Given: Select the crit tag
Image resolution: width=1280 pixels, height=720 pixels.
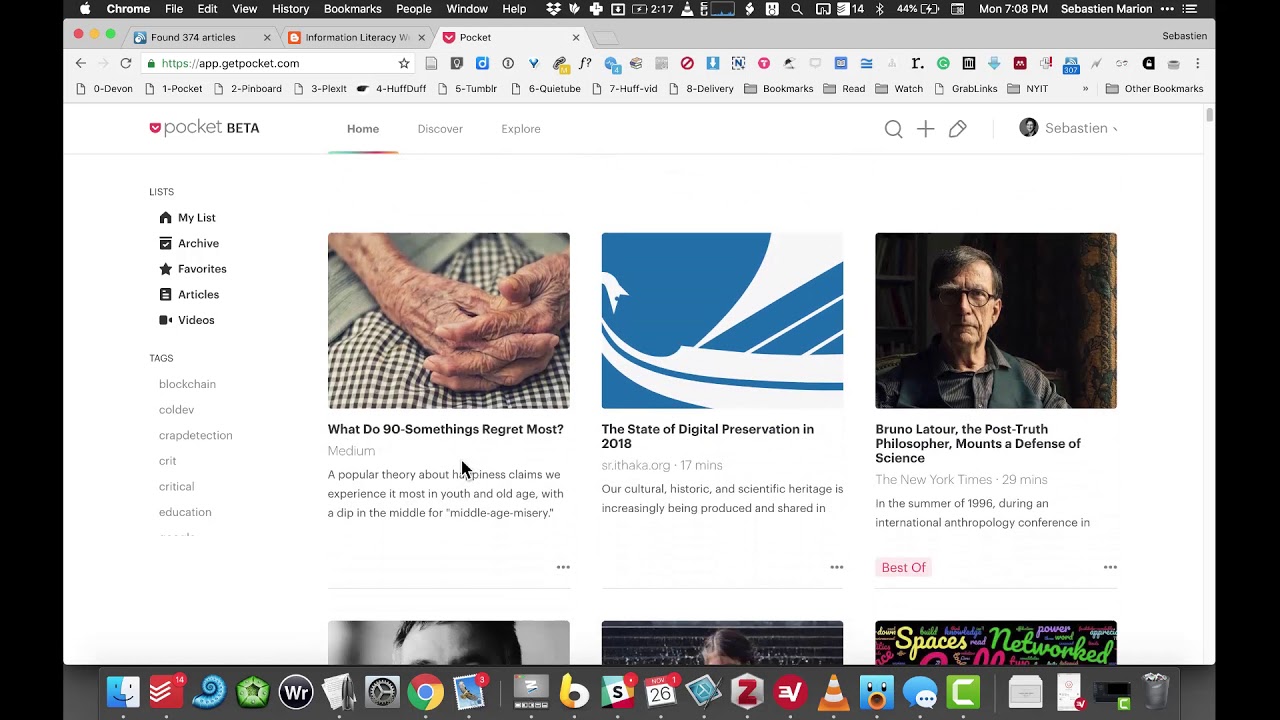Looking at the screenshot, I should [167, 461].
